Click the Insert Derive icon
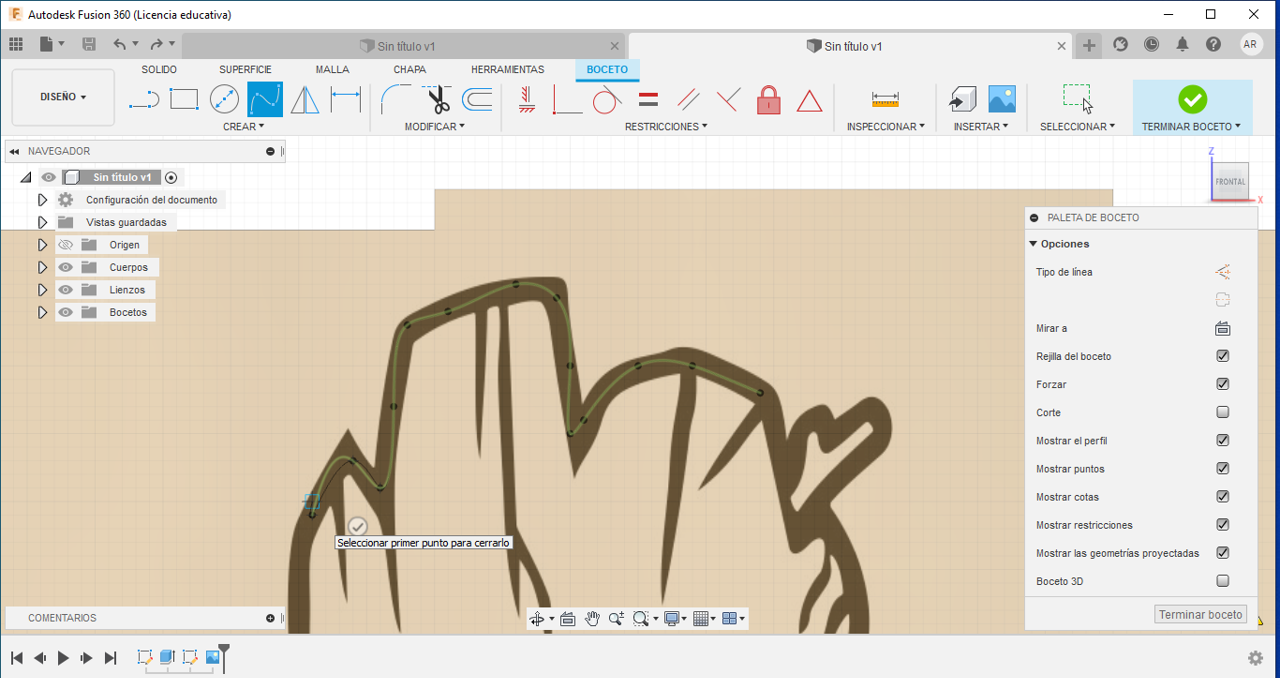 (962, 98)
